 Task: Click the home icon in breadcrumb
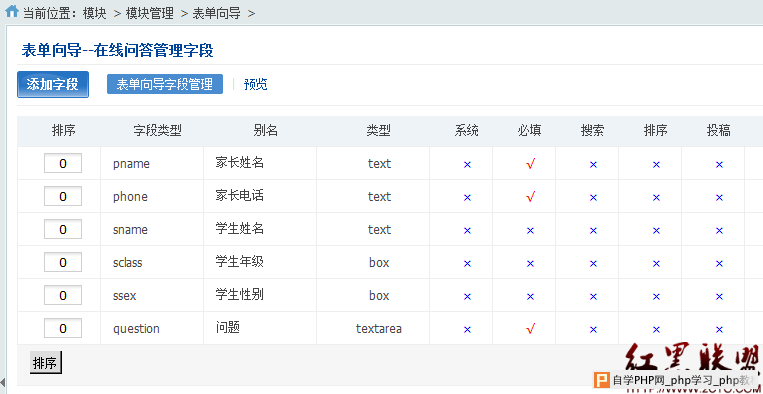(x=11, y=11)
